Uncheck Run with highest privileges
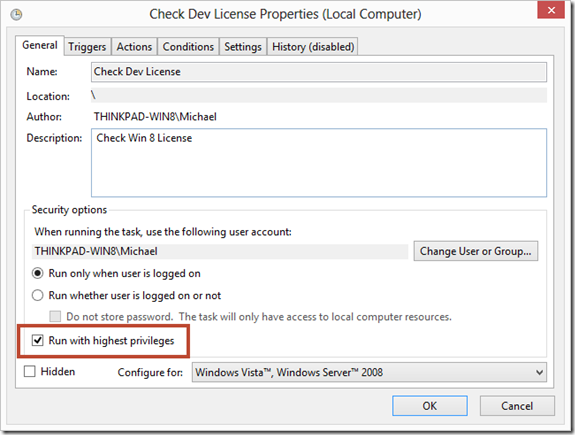Viewport: 575px width, 435px height. coord(37,340)
